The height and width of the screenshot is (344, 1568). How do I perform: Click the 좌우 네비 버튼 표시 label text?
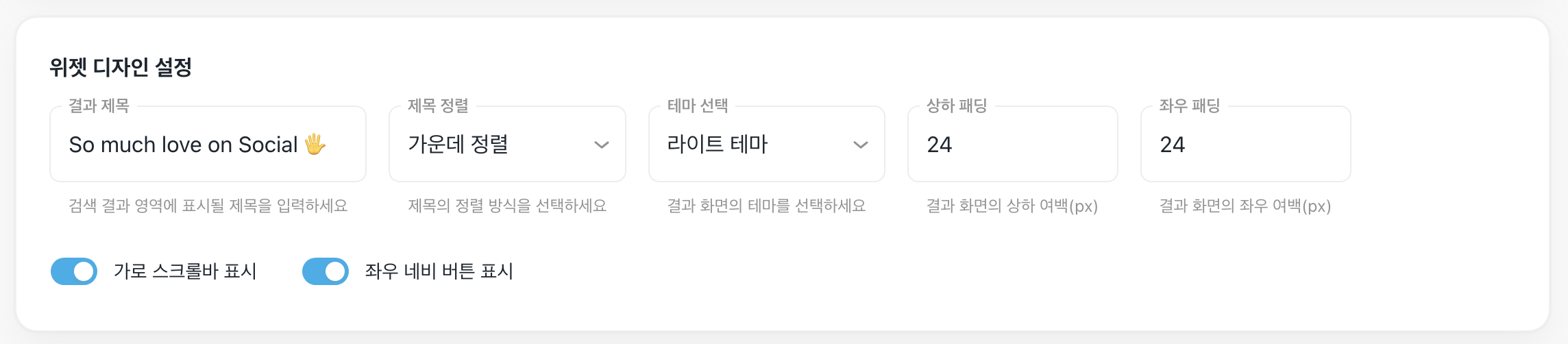pos(439,271)
